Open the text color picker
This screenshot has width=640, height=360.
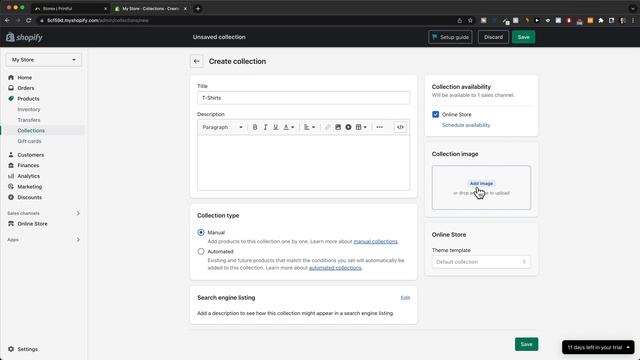click(x=289, y=127)
